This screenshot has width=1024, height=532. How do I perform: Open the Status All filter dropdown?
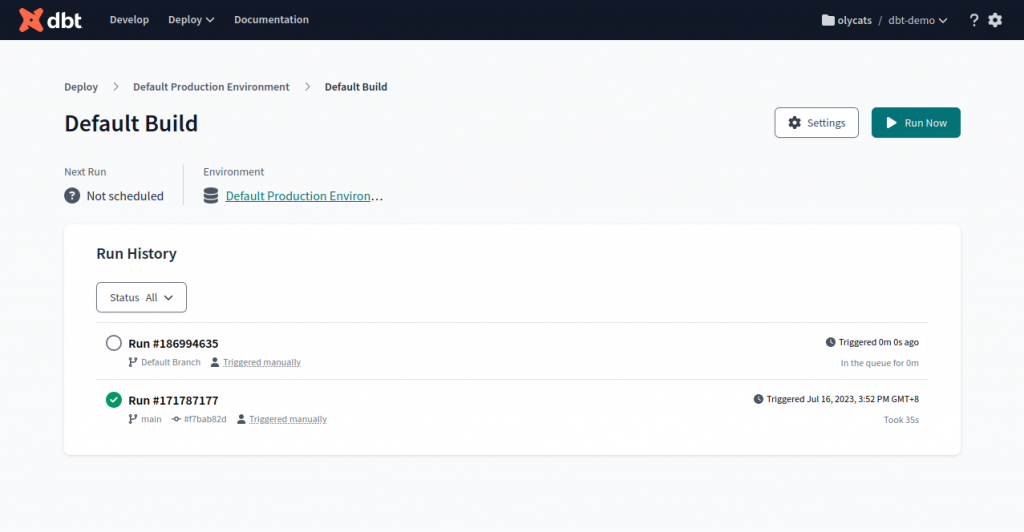141,298
